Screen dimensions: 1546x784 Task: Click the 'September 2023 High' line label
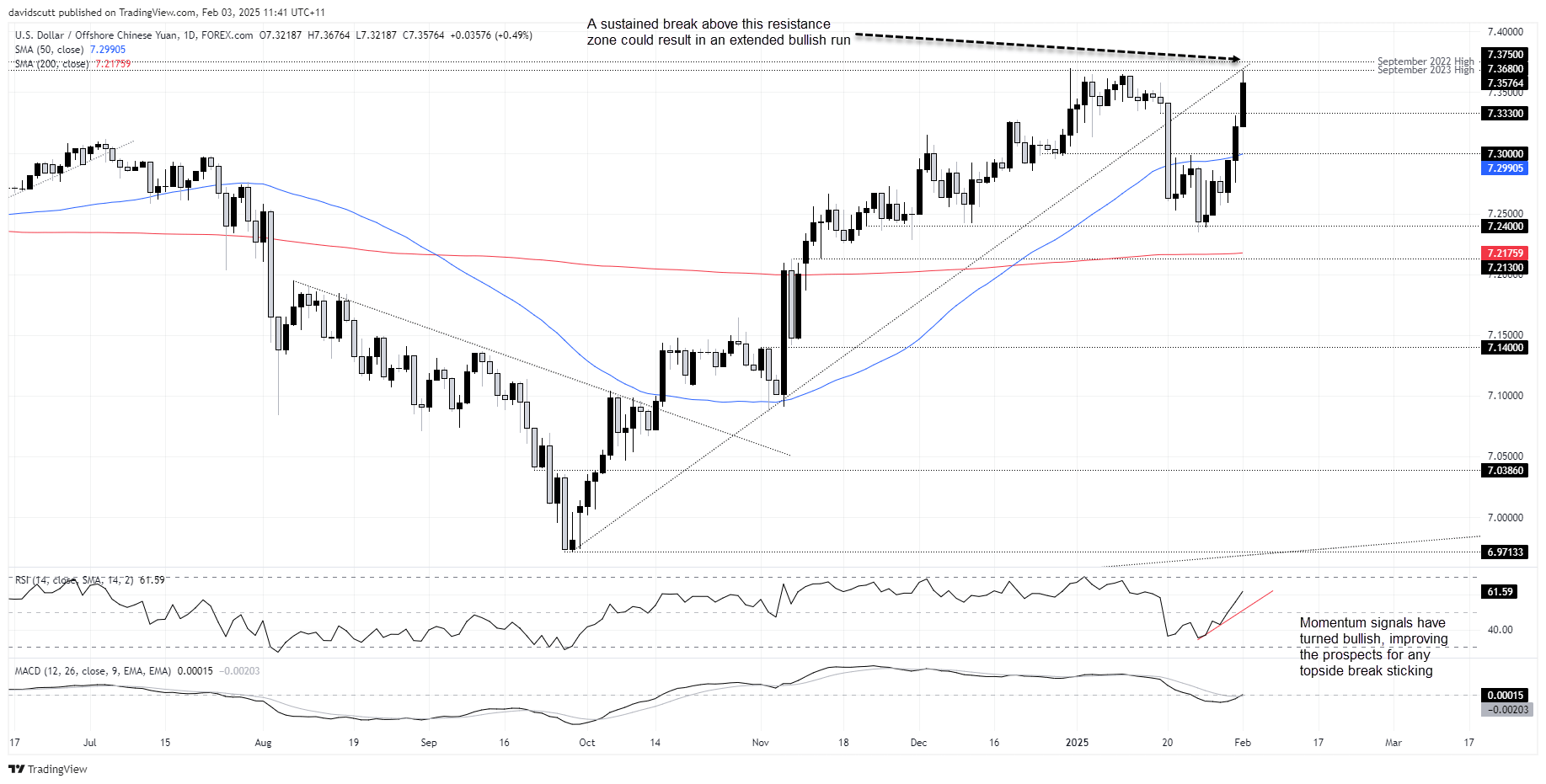[1426, 70]
